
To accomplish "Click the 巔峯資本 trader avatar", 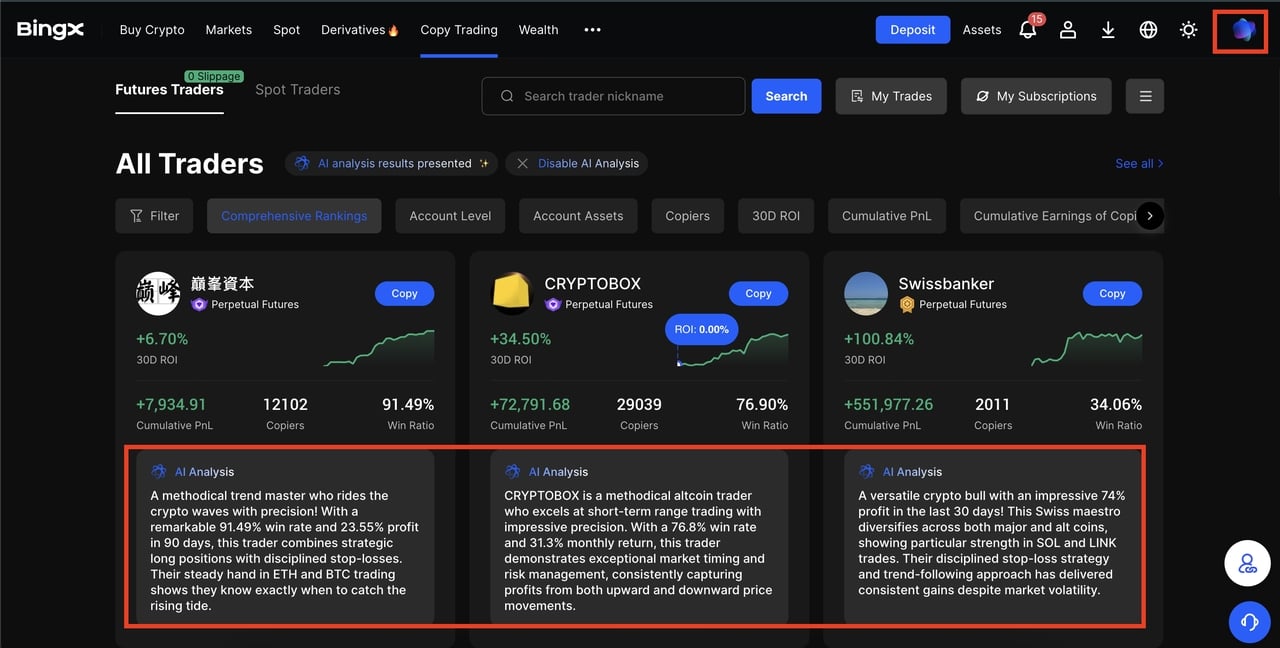I will pos(158,293).
